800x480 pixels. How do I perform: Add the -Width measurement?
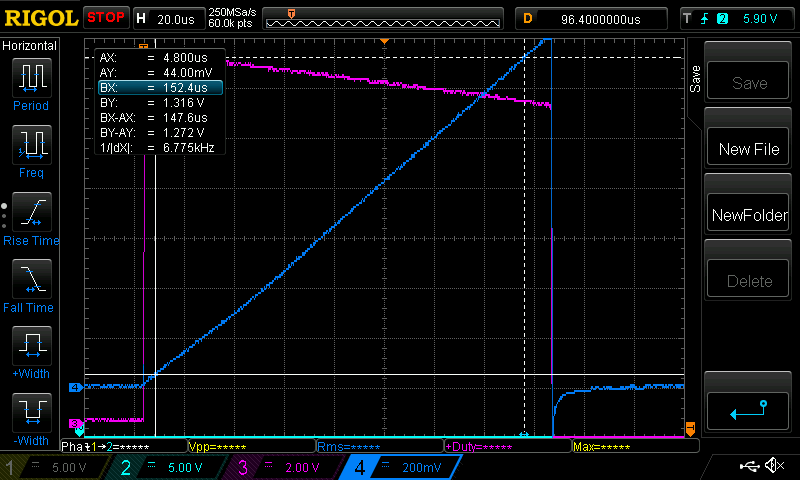pyautogui.click(x=31, y=418)
